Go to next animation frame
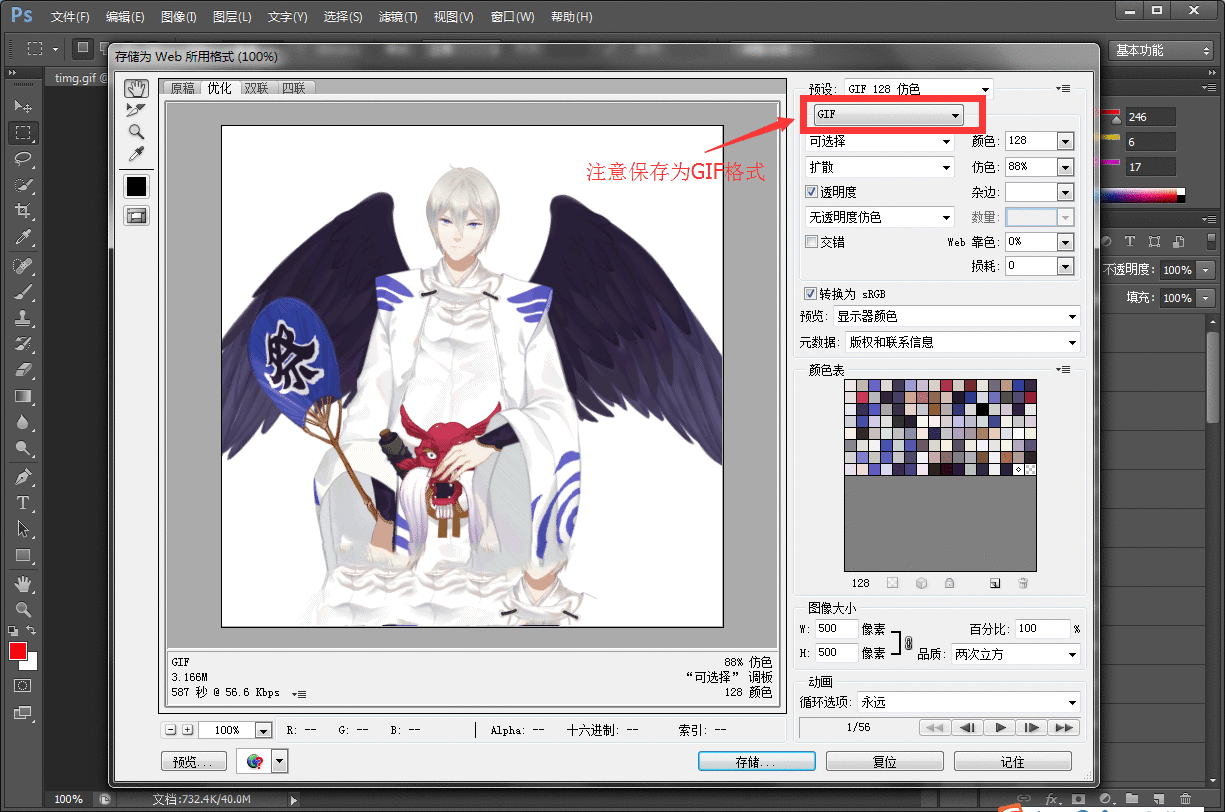The height and width of the screenshot is (812, 1225). (x=1032, y=728)
